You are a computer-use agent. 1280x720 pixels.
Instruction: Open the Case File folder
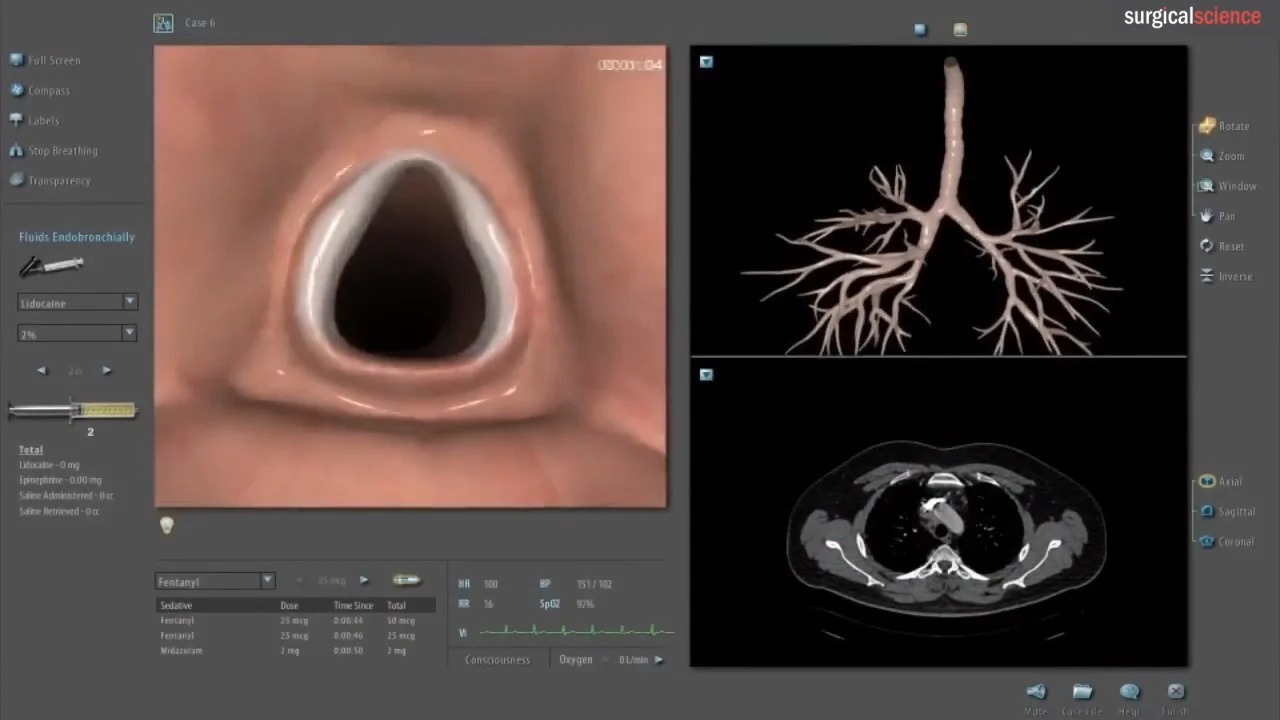tap(1082, 692)
